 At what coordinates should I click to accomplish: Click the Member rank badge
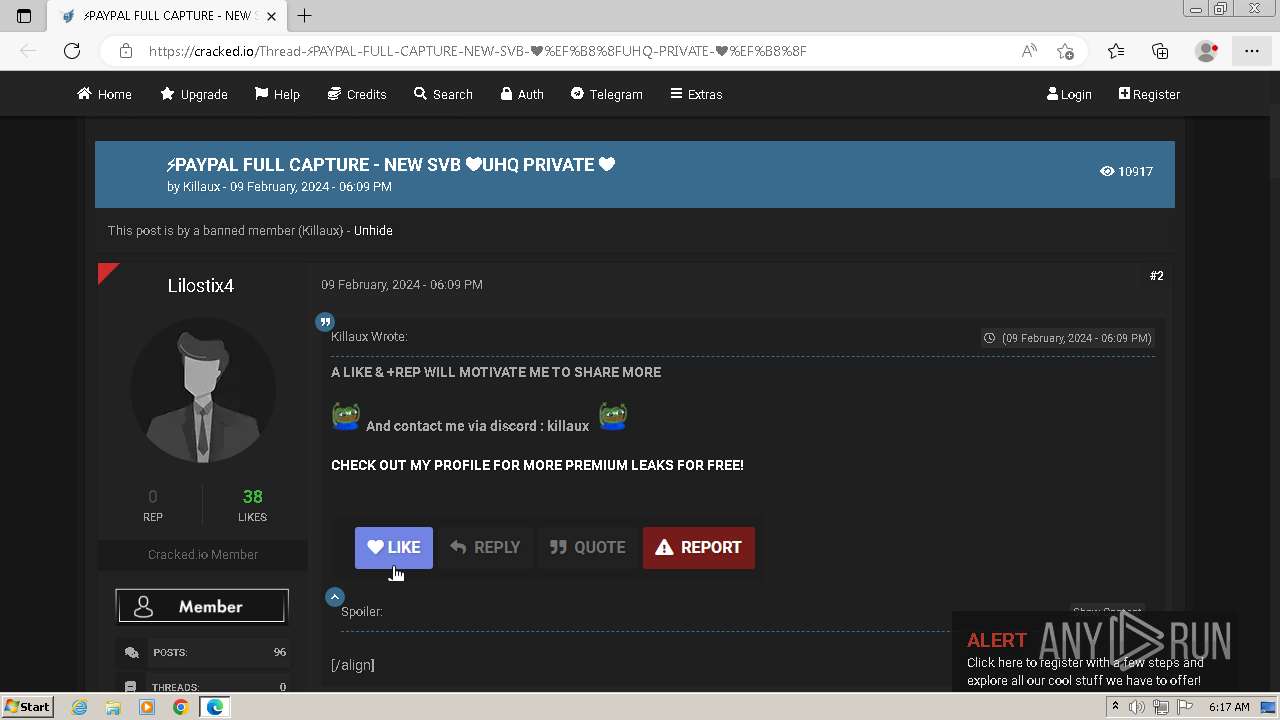202,607
